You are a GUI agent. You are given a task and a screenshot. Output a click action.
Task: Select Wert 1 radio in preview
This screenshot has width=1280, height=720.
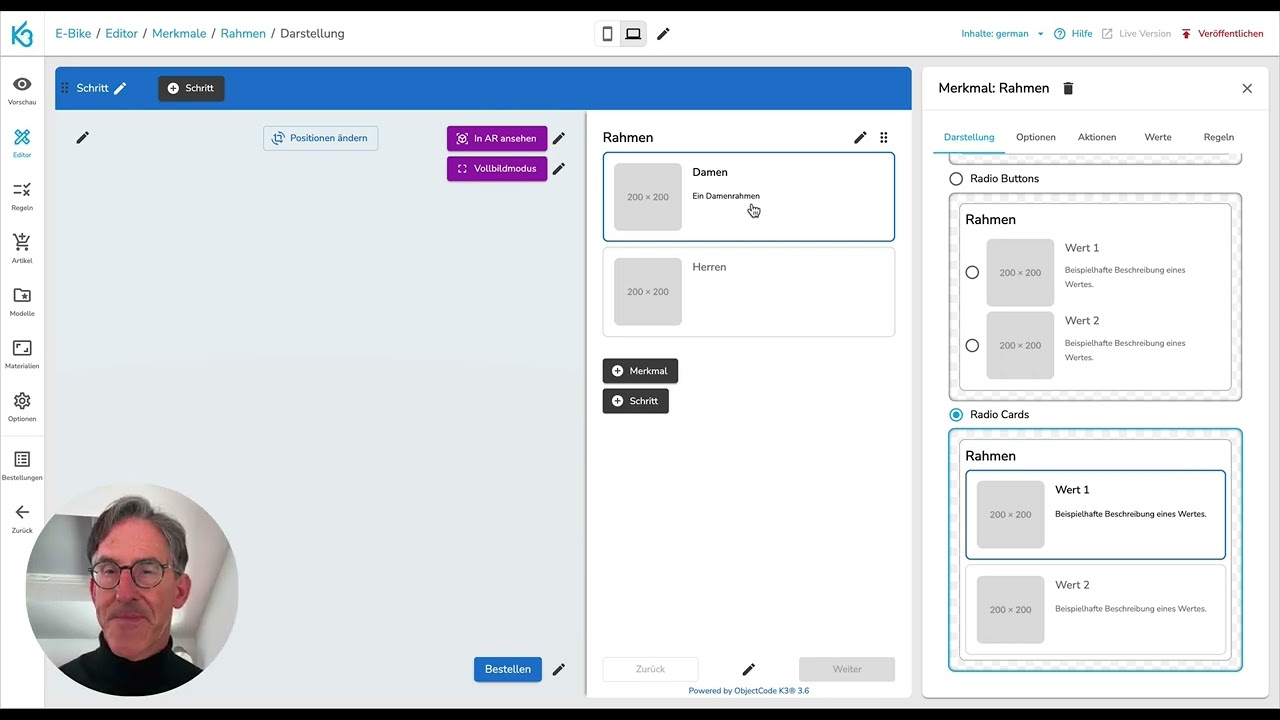[972, 272]
